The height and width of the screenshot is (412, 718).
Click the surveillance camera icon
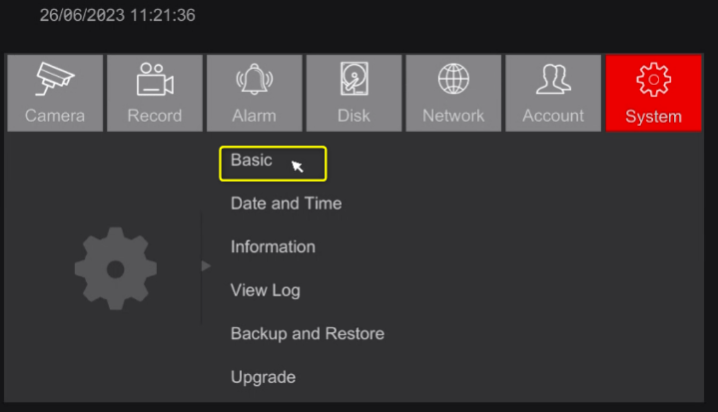pos(54,79)
